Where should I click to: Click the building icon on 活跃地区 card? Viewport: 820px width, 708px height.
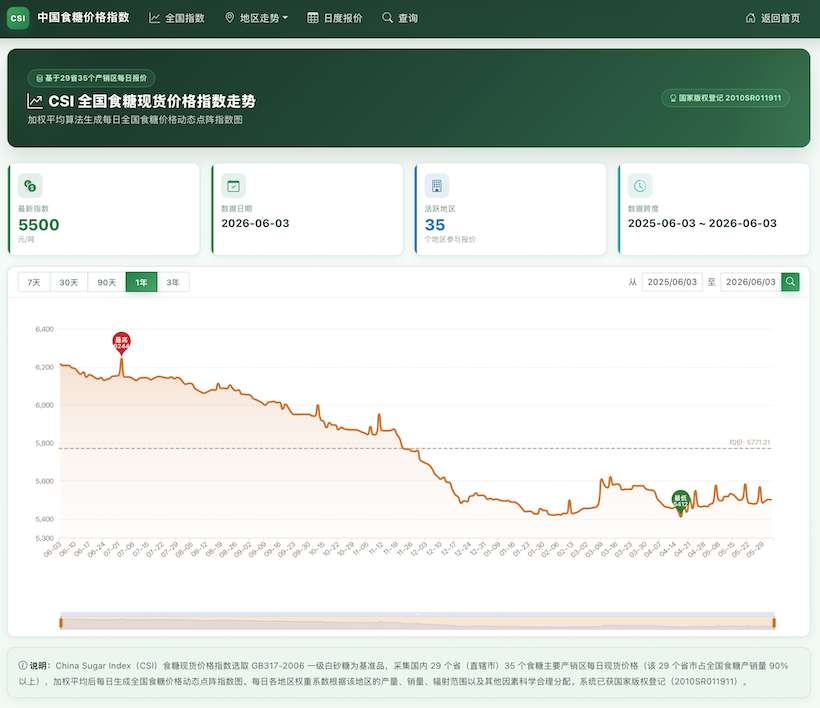(437, 186)
